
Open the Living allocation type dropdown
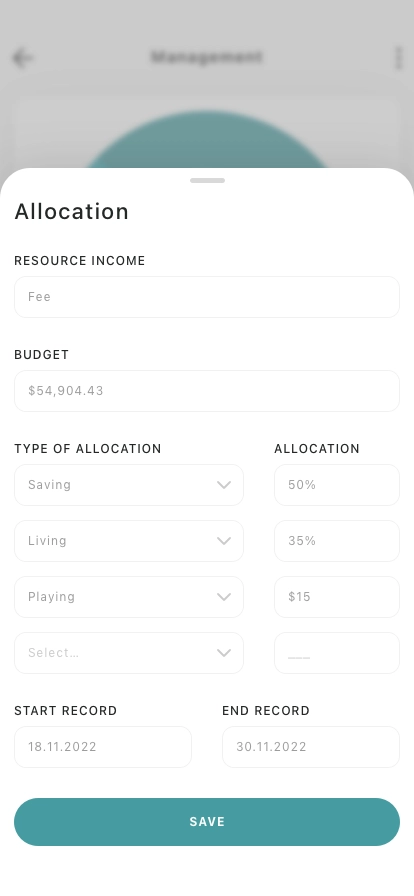tap(129, 541)
